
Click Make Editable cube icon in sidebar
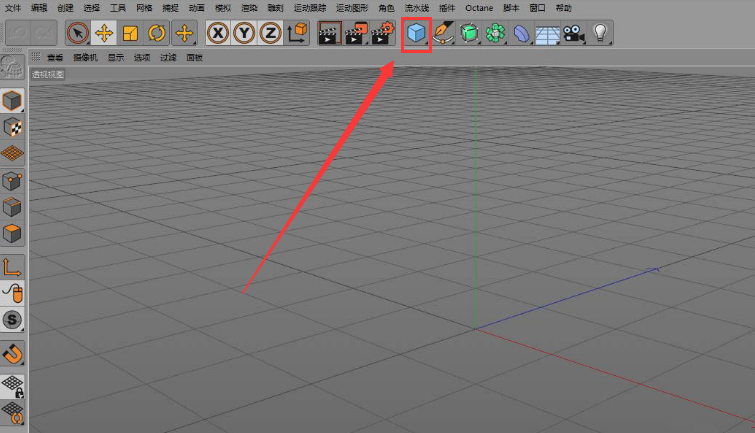(x=12, y=101)
